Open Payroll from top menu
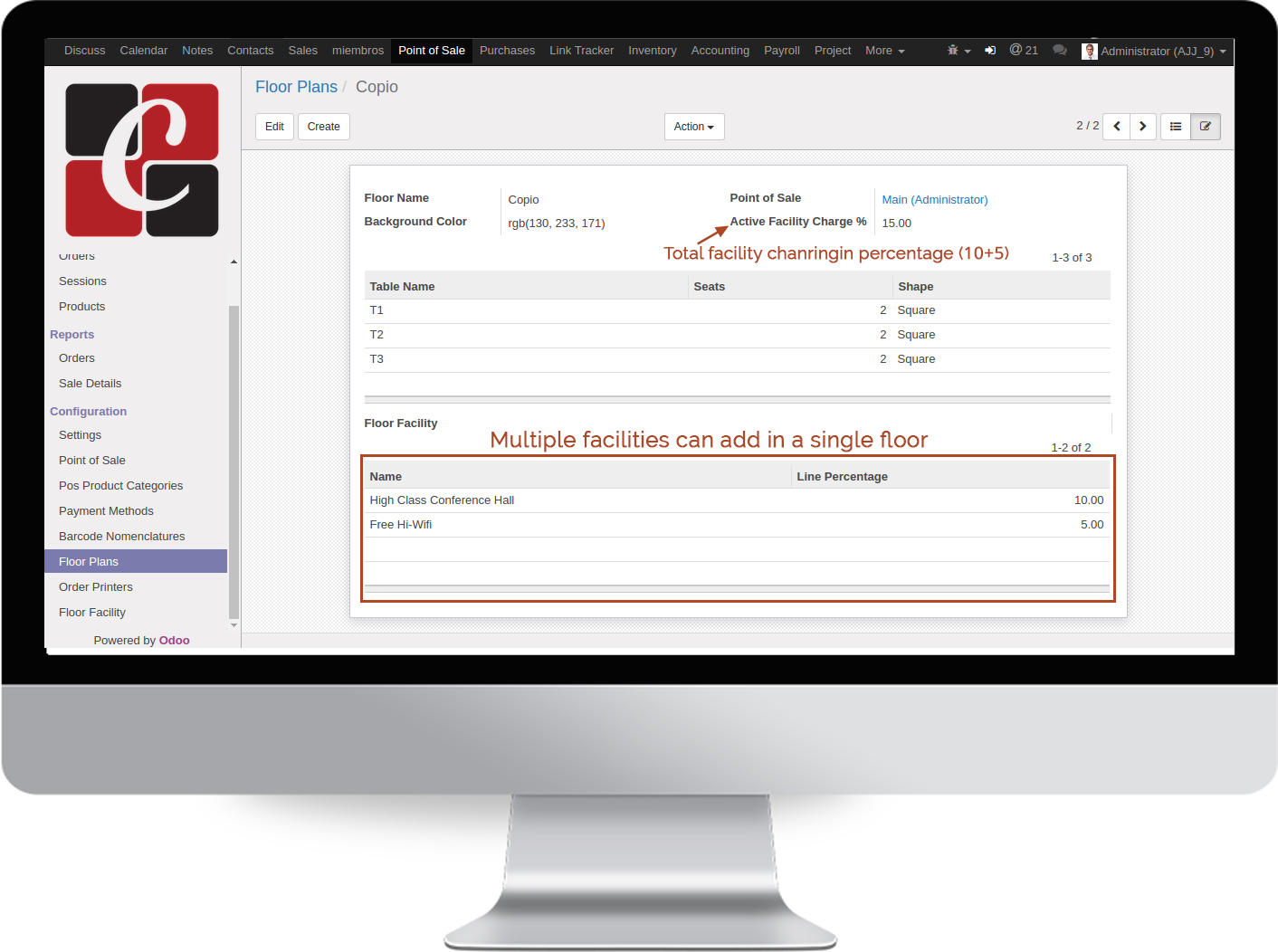Viewport: 1278px width, 952px height. 782,51
